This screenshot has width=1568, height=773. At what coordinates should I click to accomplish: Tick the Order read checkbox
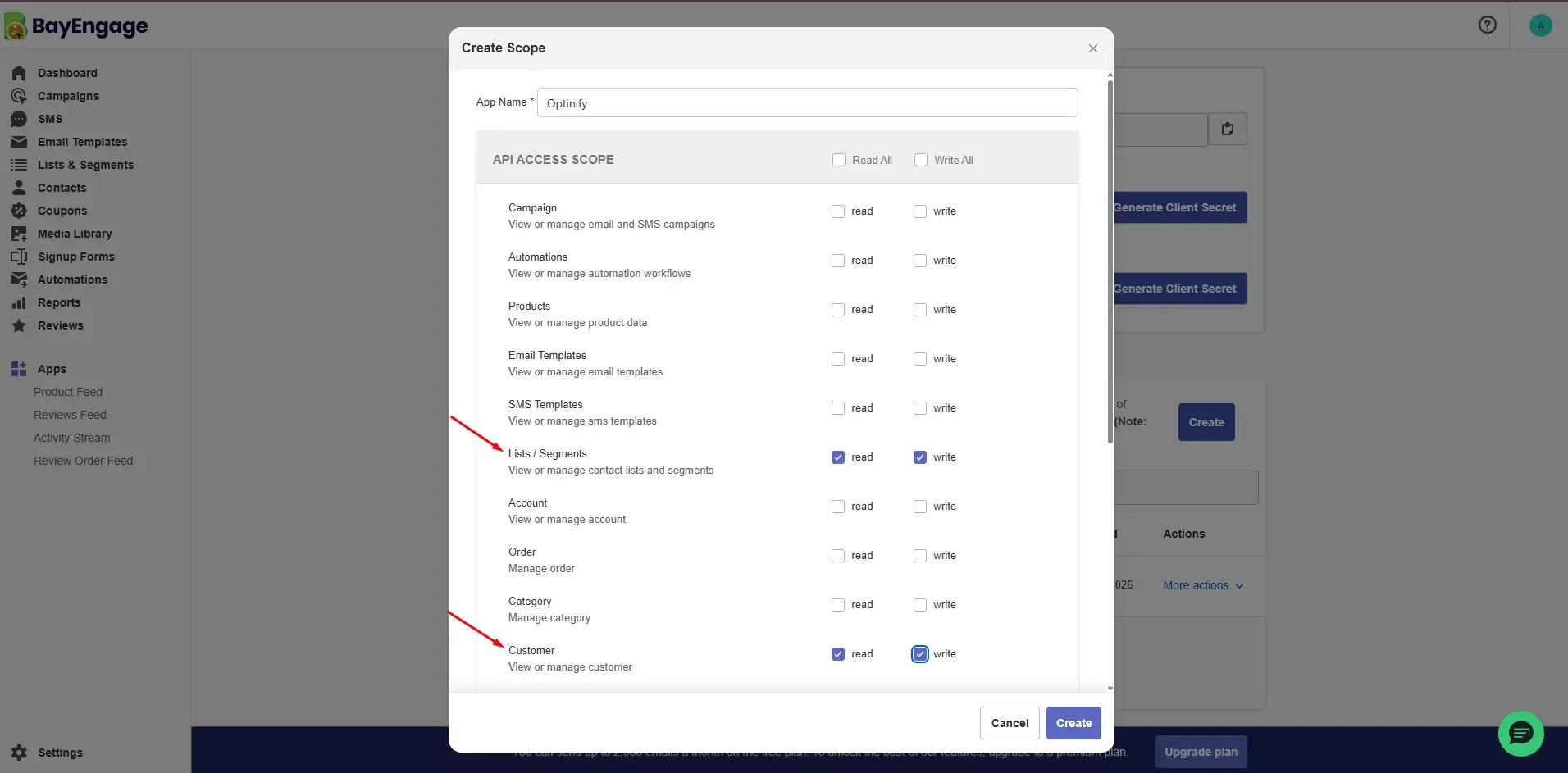click(x=837, y=556)
